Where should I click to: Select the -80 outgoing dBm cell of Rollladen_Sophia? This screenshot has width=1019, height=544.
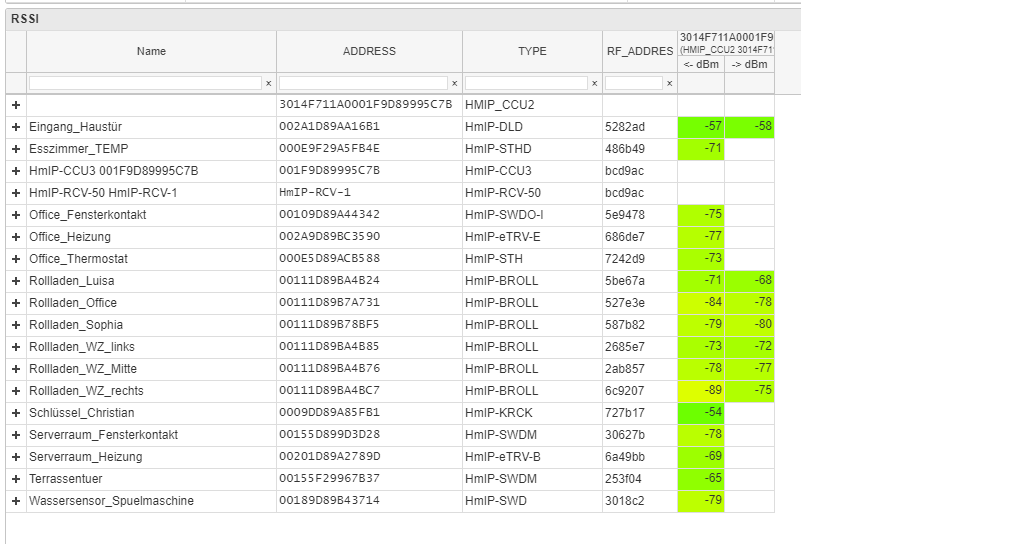pyautogui.click(x=749, y=325)
